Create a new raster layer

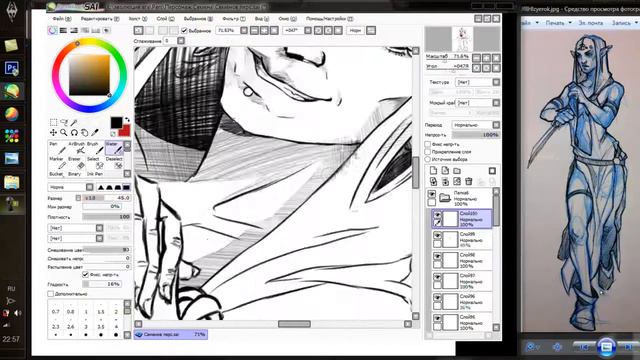tap(433, 171)
